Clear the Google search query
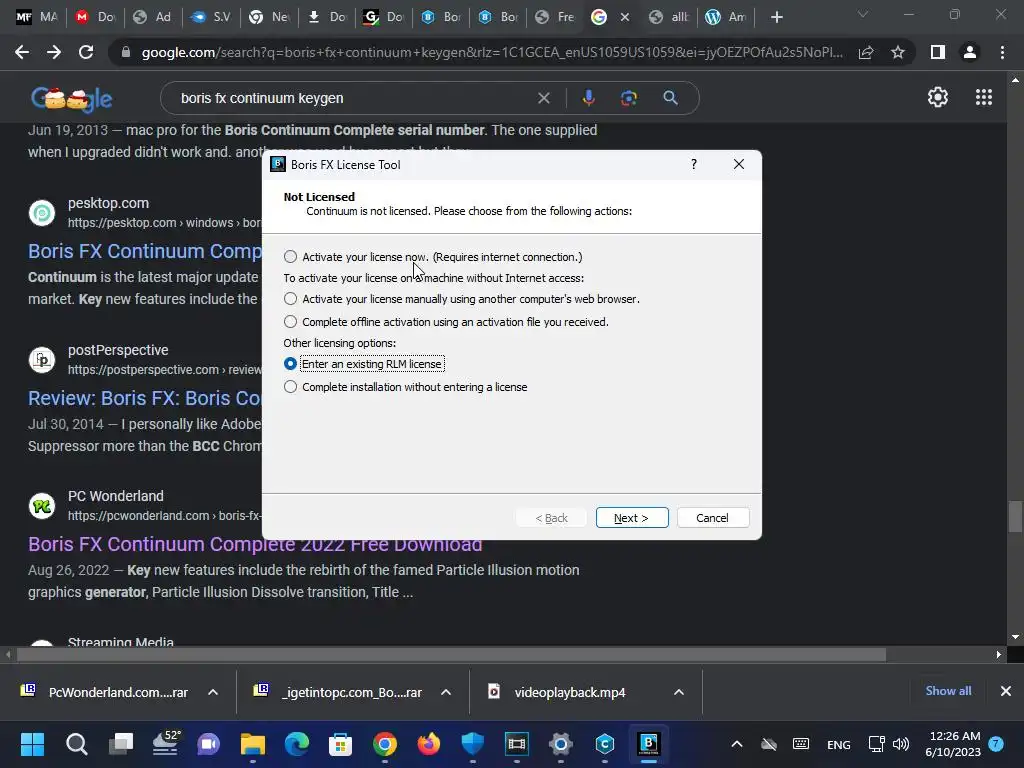This screenshot has width=1024, height=768. point(543,98)
